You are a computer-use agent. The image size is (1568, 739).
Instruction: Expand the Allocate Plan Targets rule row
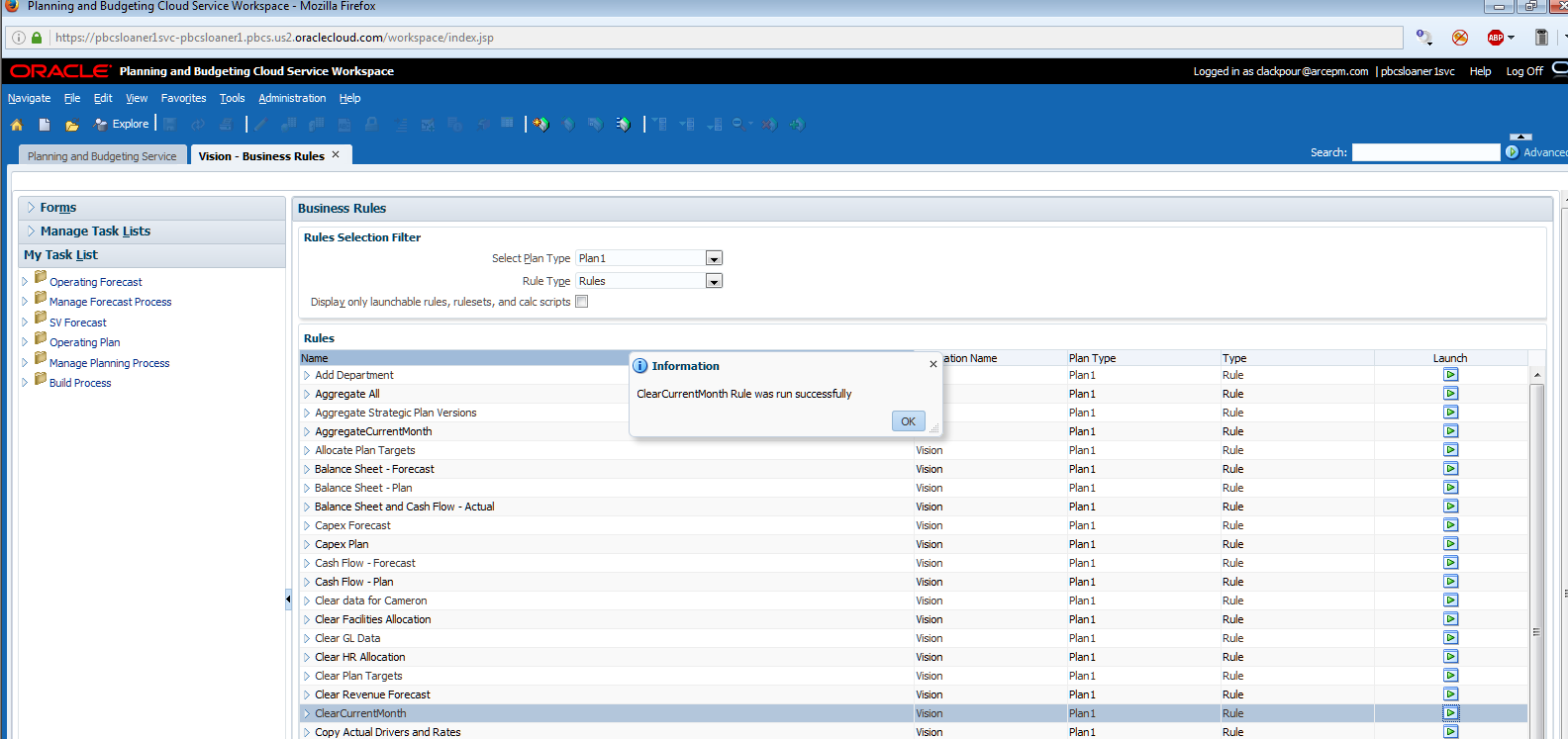coord(307,450)
